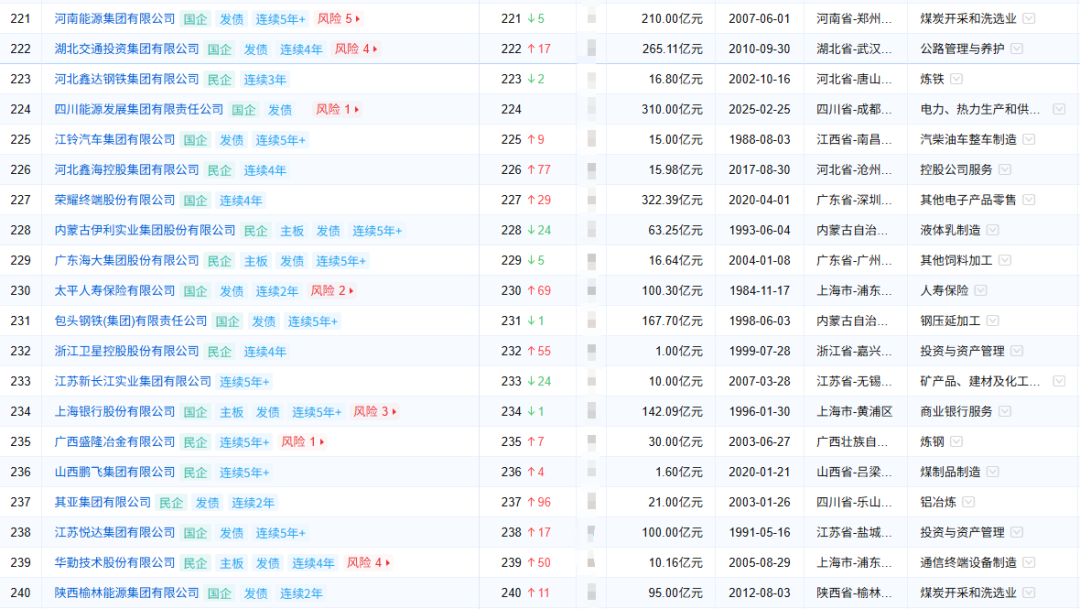
Task: Select 主板 tag for 广东海大集团
Action: tap(256, 261)
